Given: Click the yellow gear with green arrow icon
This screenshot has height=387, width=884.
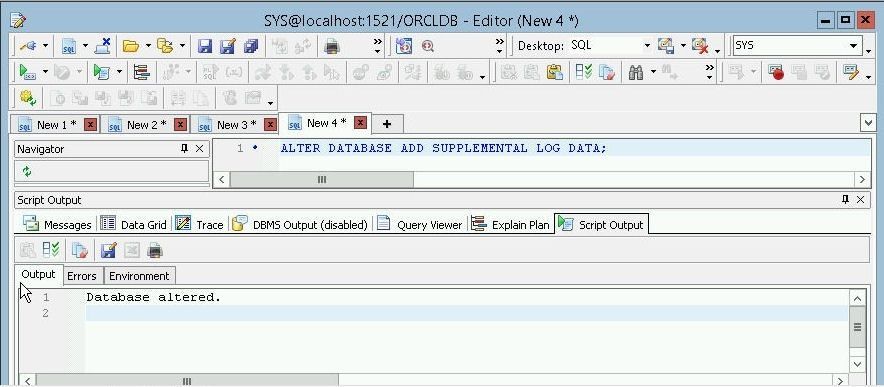Looking at the screenshot, I should tap(28, 98).
